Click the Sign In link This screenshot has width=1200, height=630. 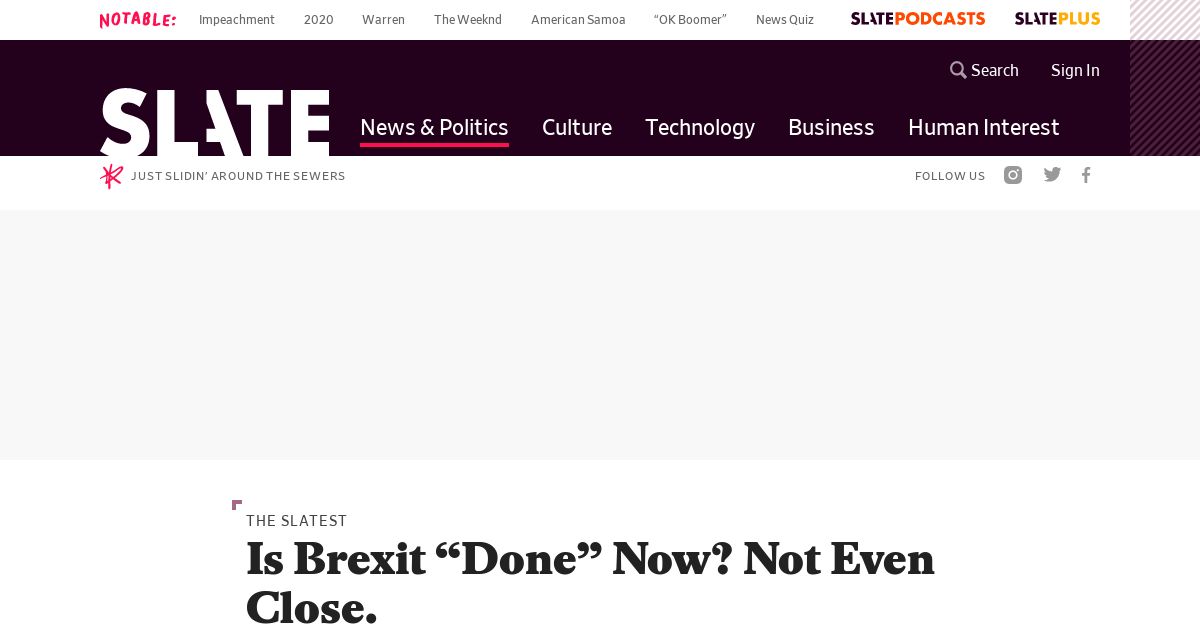[1075, 70]
